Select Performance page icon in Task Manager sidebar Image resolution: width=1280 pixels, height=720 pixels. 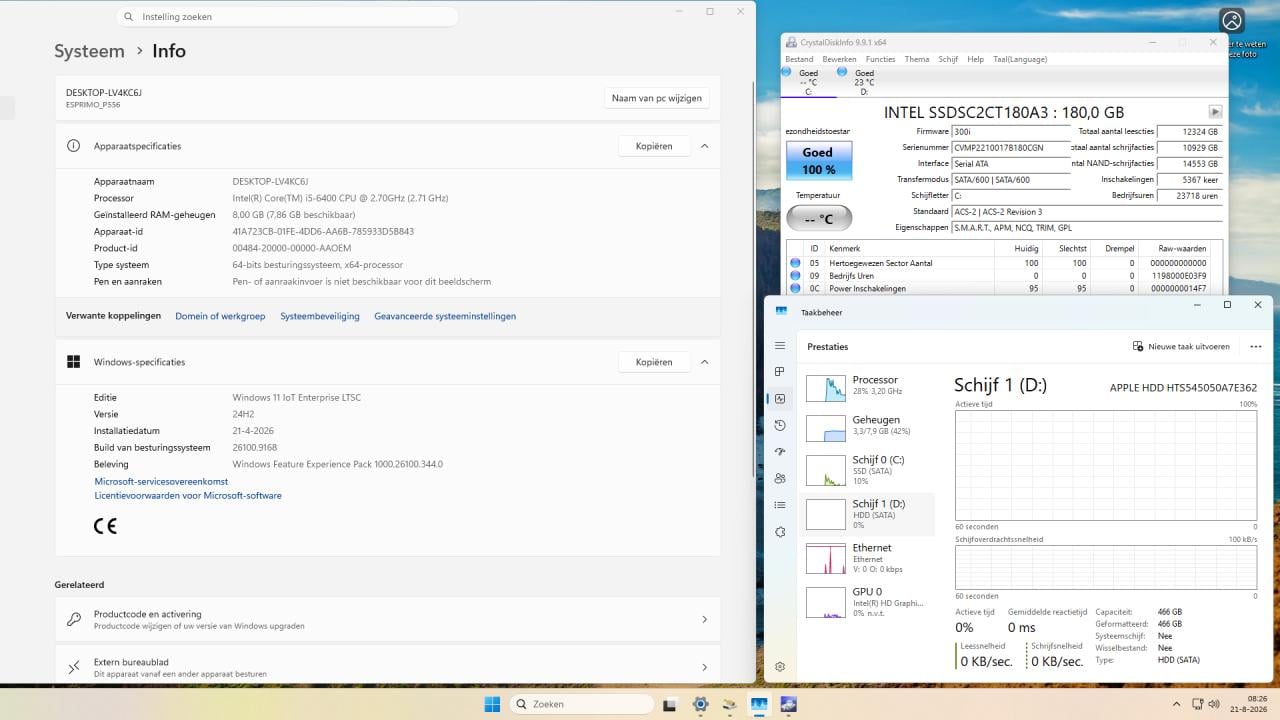click(780, 398)
